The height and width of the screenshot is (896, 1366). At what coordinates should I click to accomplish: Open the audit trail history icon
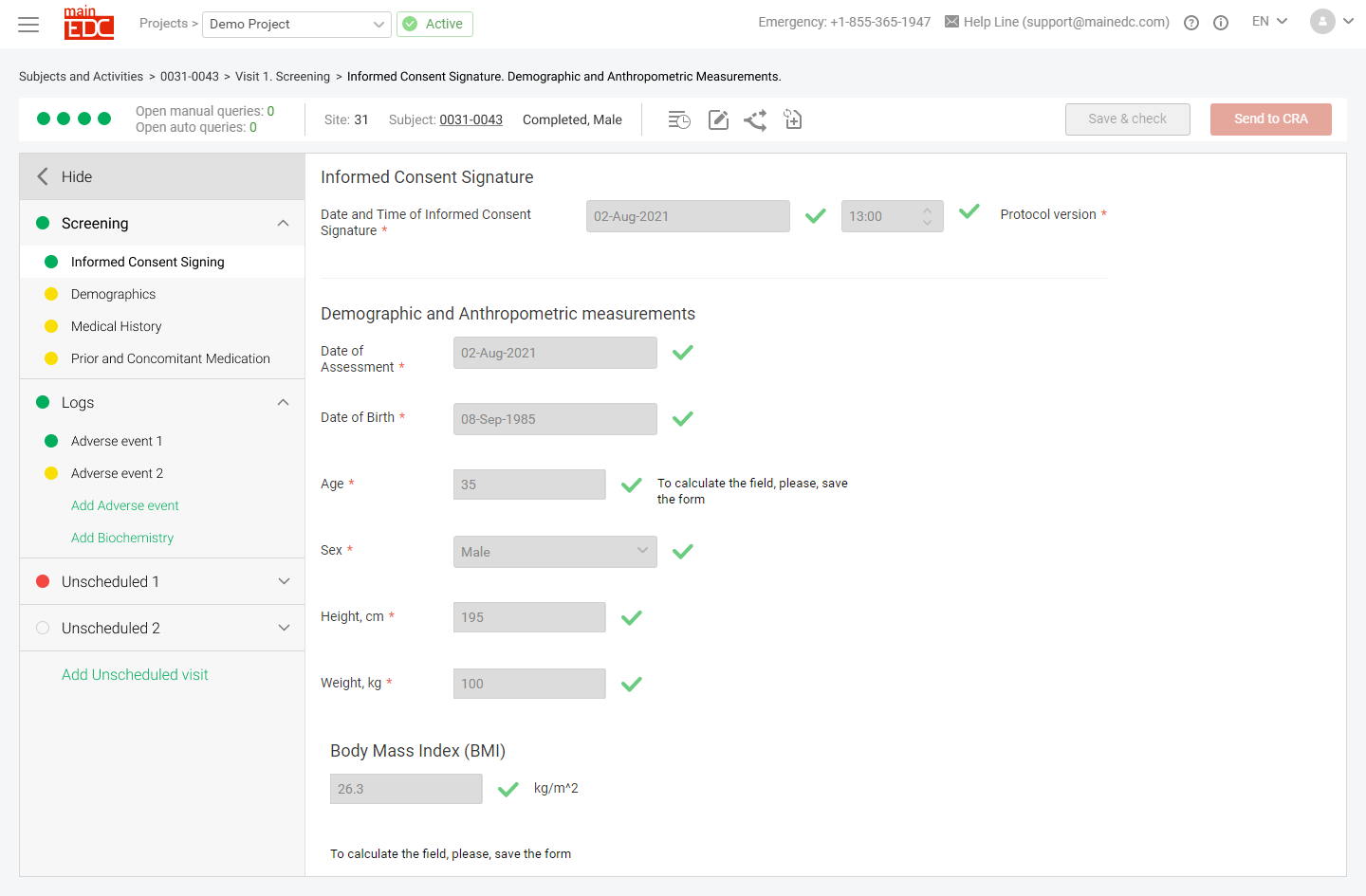pos(678,119)
